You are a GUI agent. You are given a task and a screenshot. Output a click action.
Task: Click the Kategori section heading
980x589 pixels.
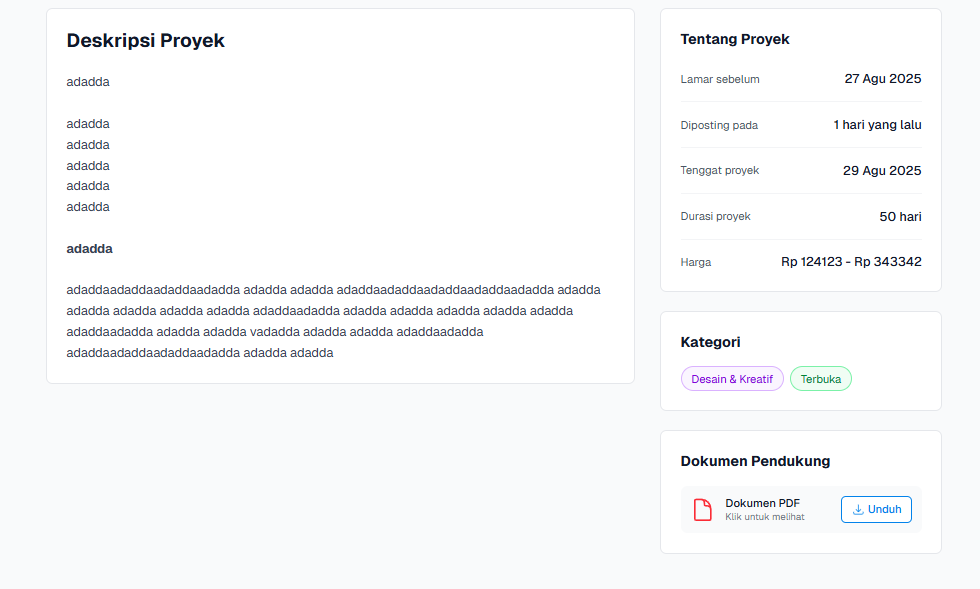(710, 342)
